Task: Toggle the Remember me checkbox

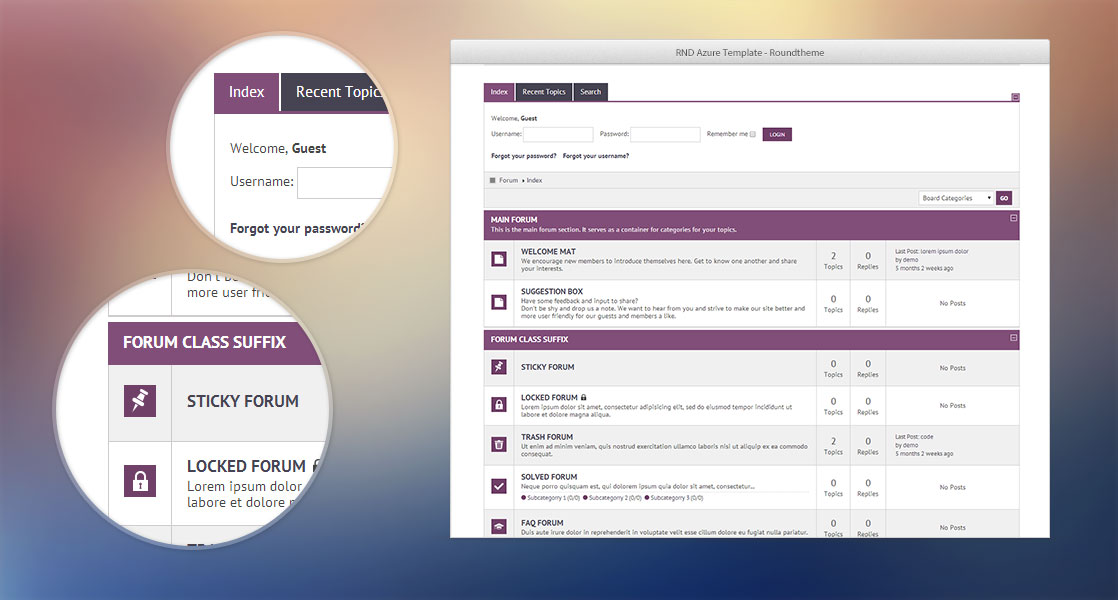Action: coord(752,134)
